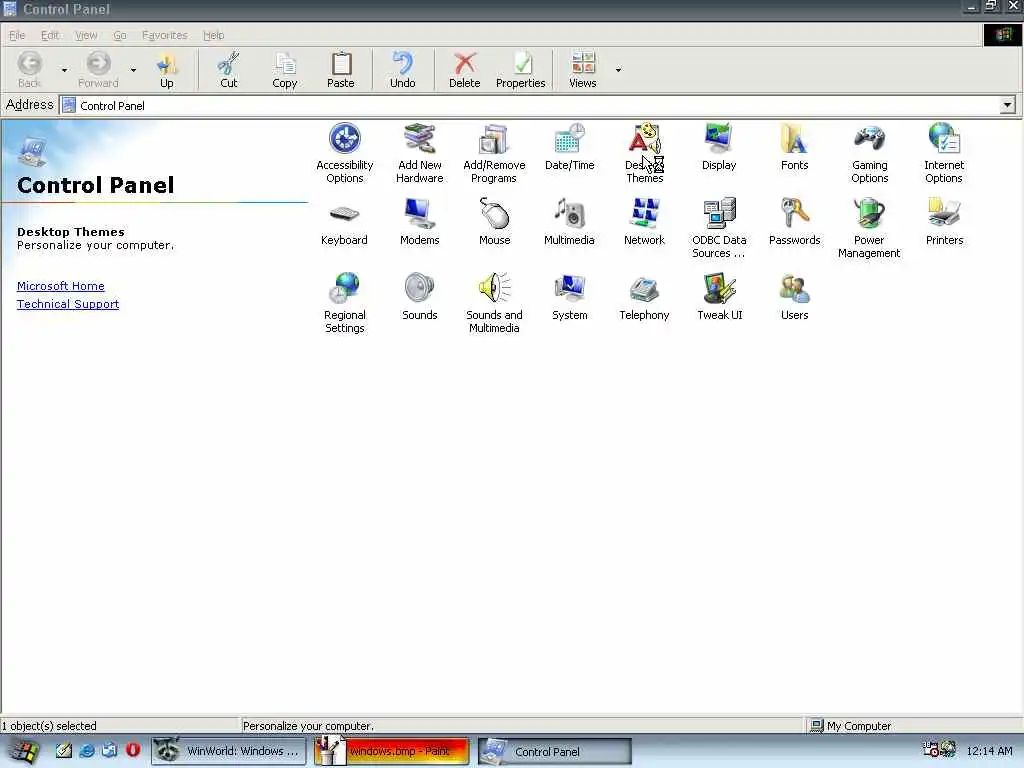Screen dimensions: 1024x768
Task: Open the Fonts folder icon
Action: click(794, 147)
